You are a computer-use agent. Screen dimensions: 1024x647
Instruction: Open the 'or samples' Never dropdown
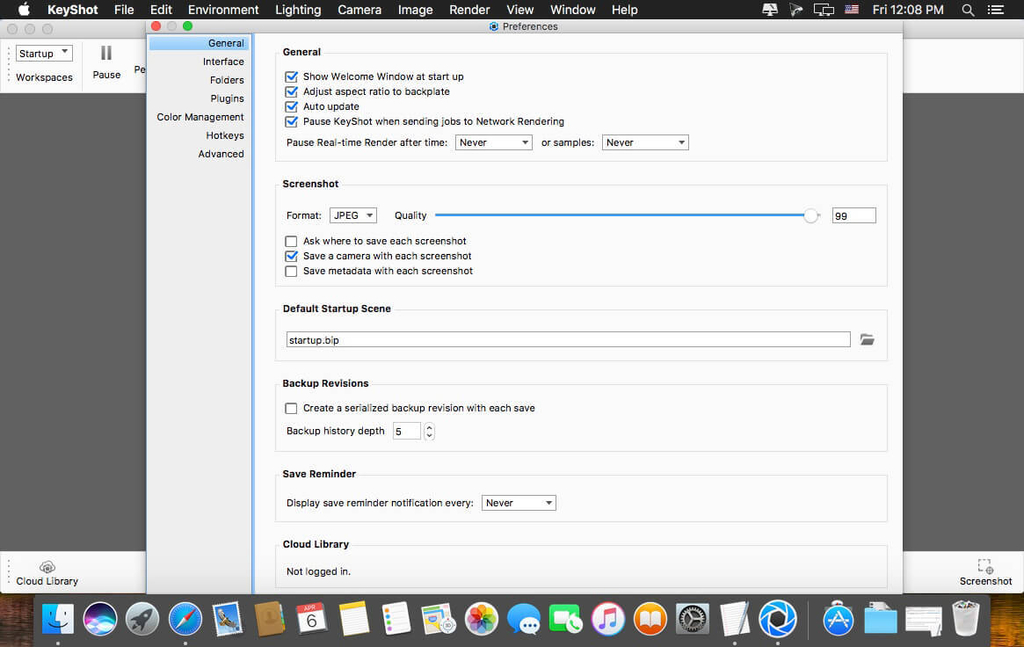pyautogui.click(x=645, y=142)
